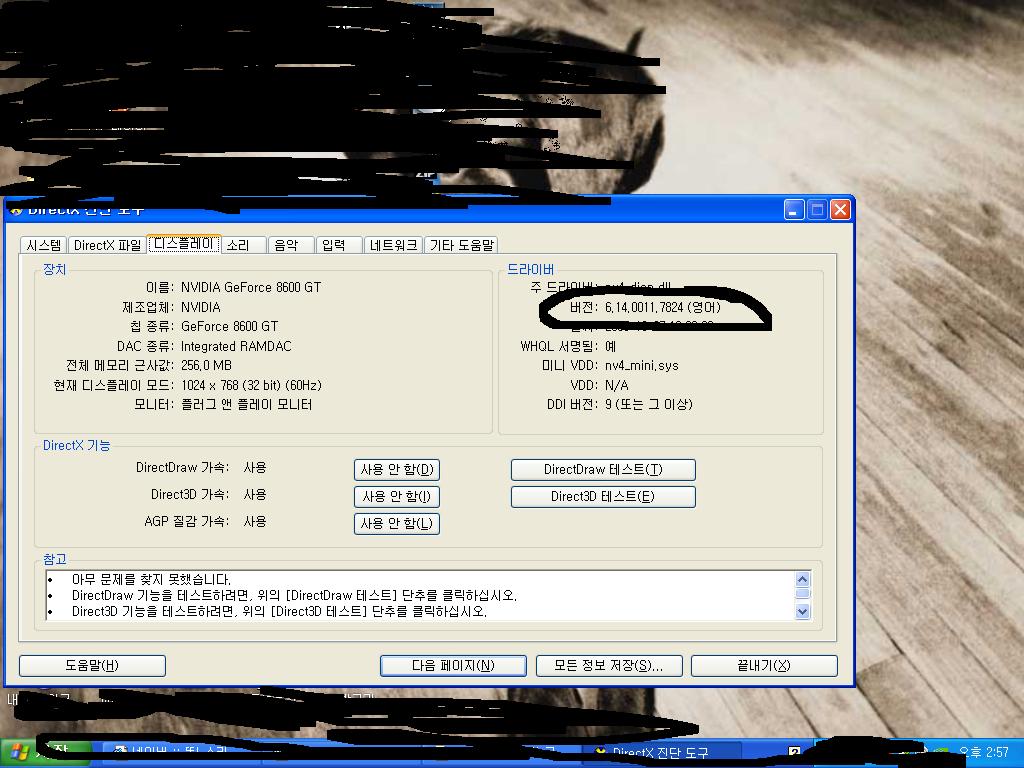The width and height of the screenshot is (1024, 768).
Task: Open the 네트워크 tab
Action: pos(393,245)
